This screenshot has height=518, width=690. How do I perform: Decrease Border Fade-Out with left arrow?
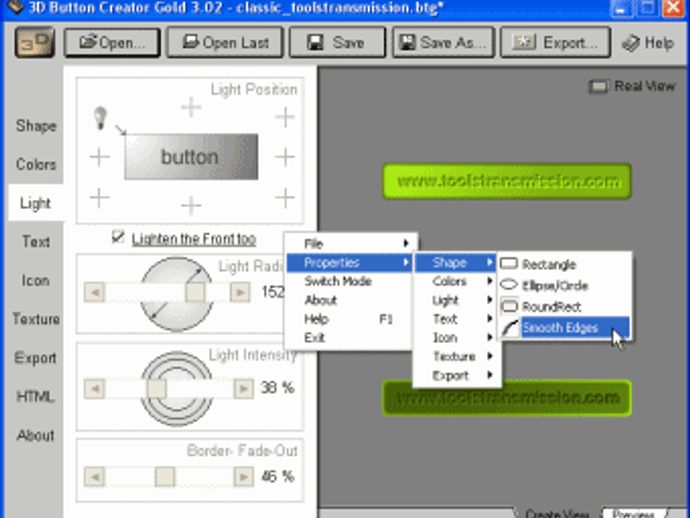pyautogui.click(x=95, y=477)
